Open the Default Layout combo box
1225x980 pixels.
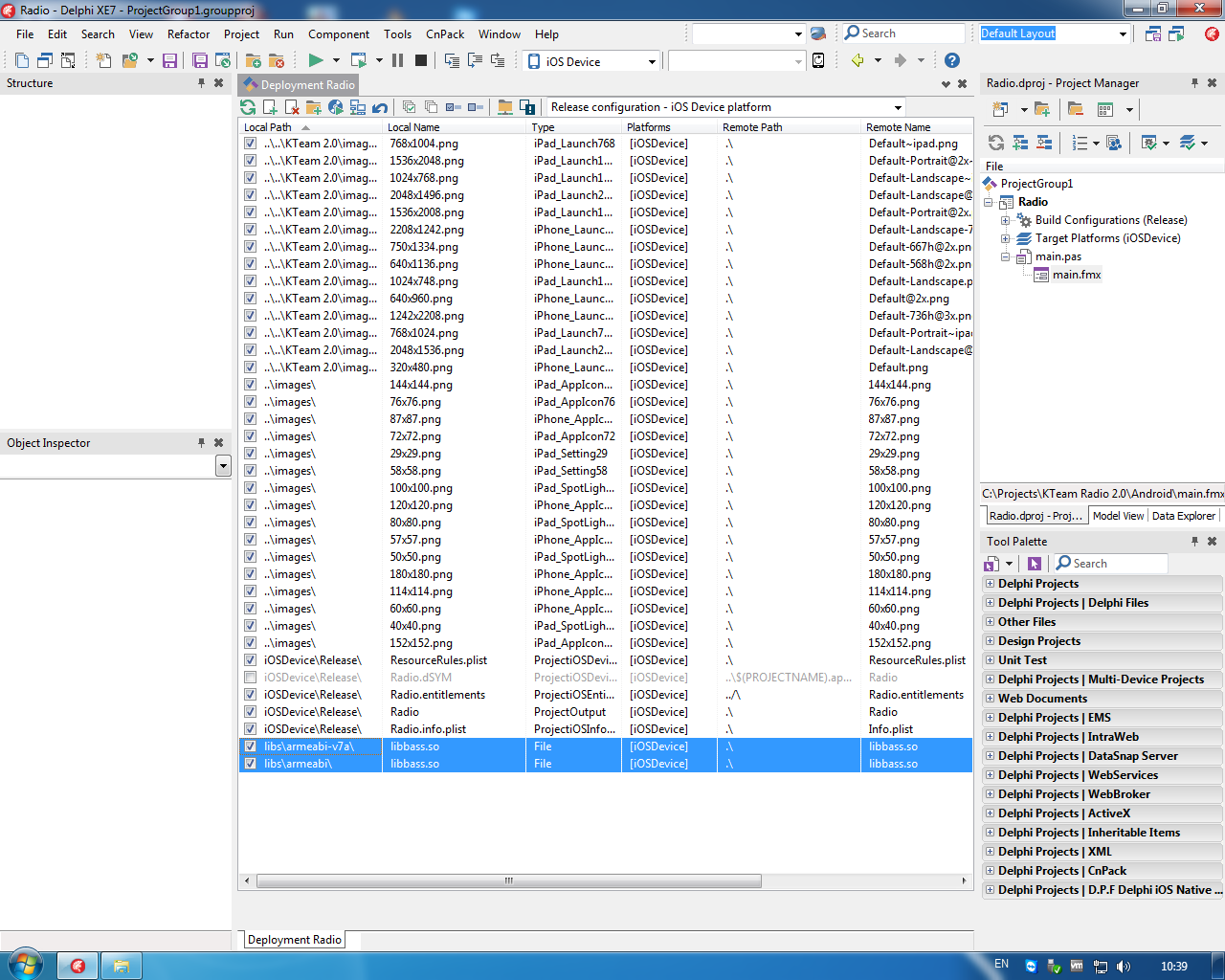(1123, 33)
